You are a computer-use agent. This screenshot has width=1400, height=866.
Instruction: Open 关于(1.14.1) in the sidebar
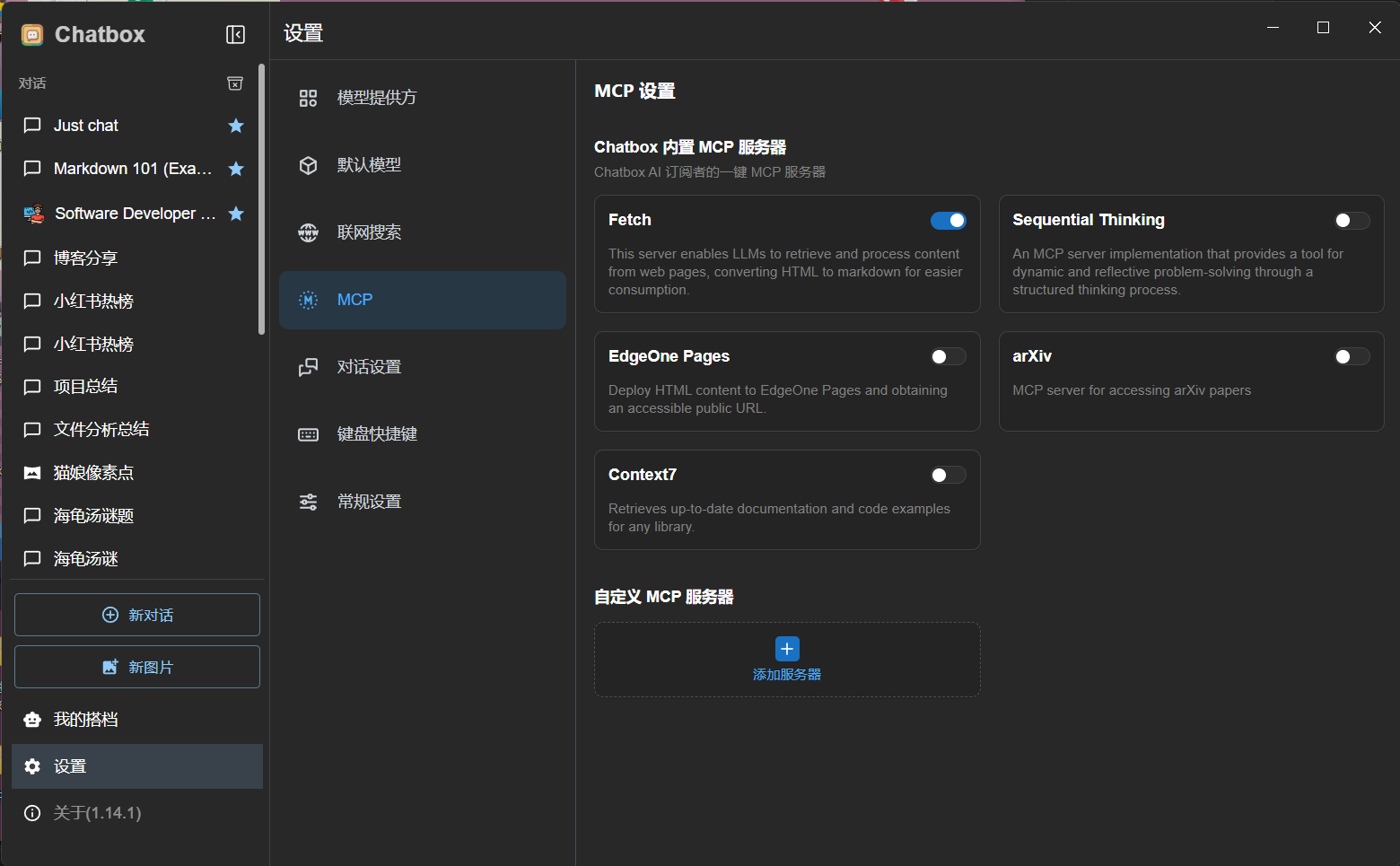pyautogui.click(x=137, y=813)
